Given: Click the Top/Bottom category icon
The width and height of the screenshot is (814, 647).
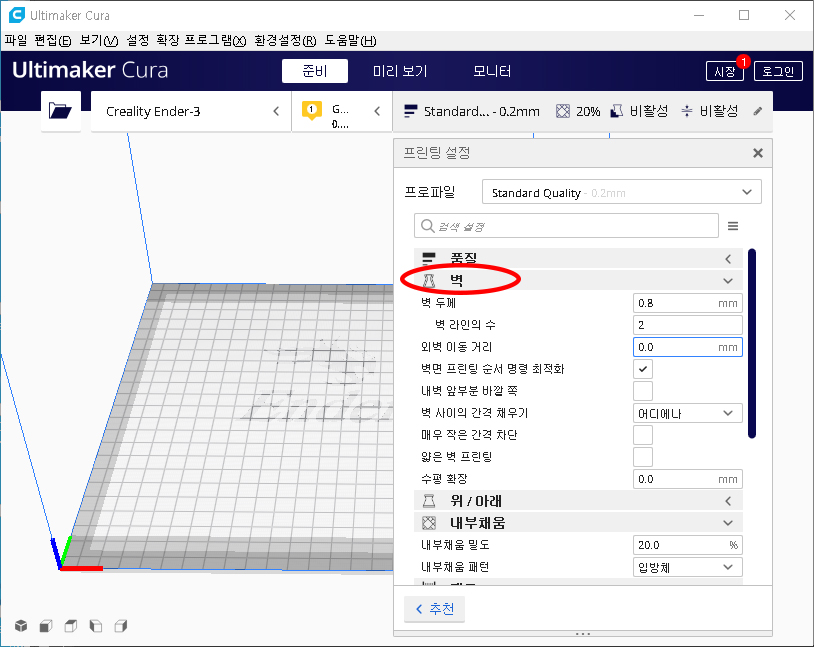Looking at the screenshot, I should 429,501.
